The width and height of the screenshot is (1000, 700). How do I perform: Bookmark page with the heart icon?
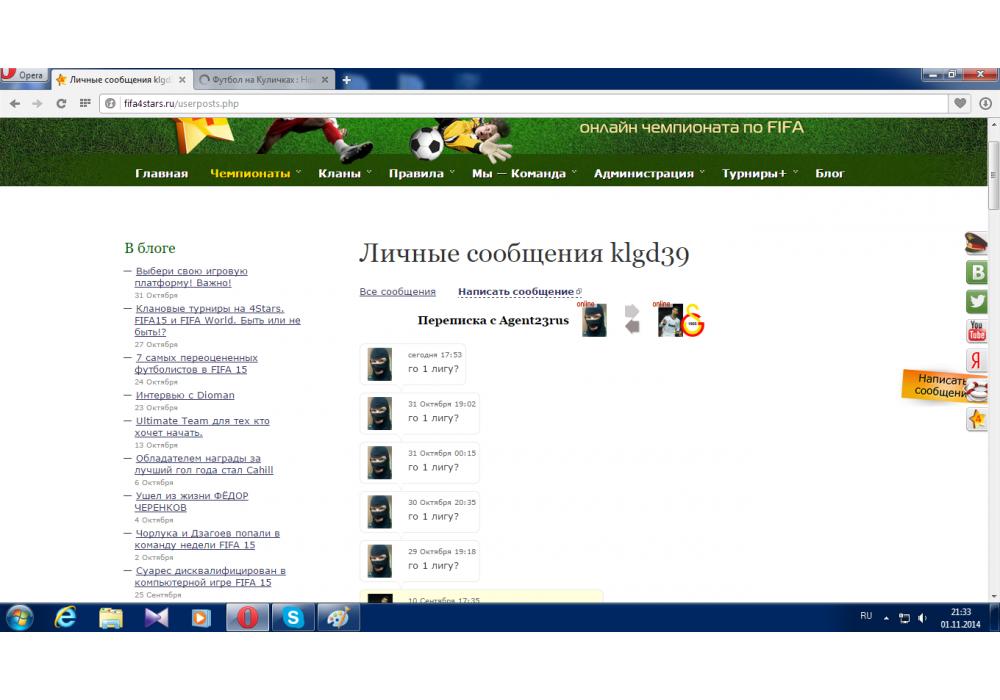960,103
